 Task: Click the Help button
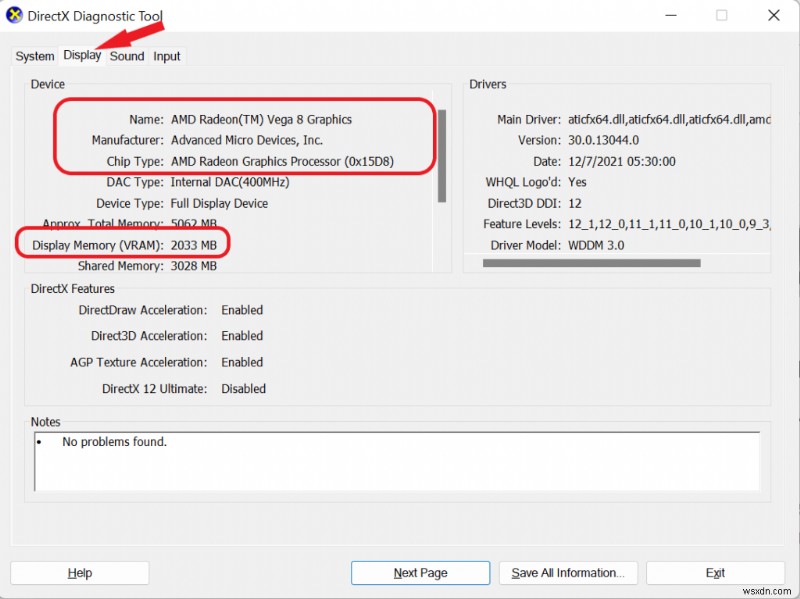80,573
